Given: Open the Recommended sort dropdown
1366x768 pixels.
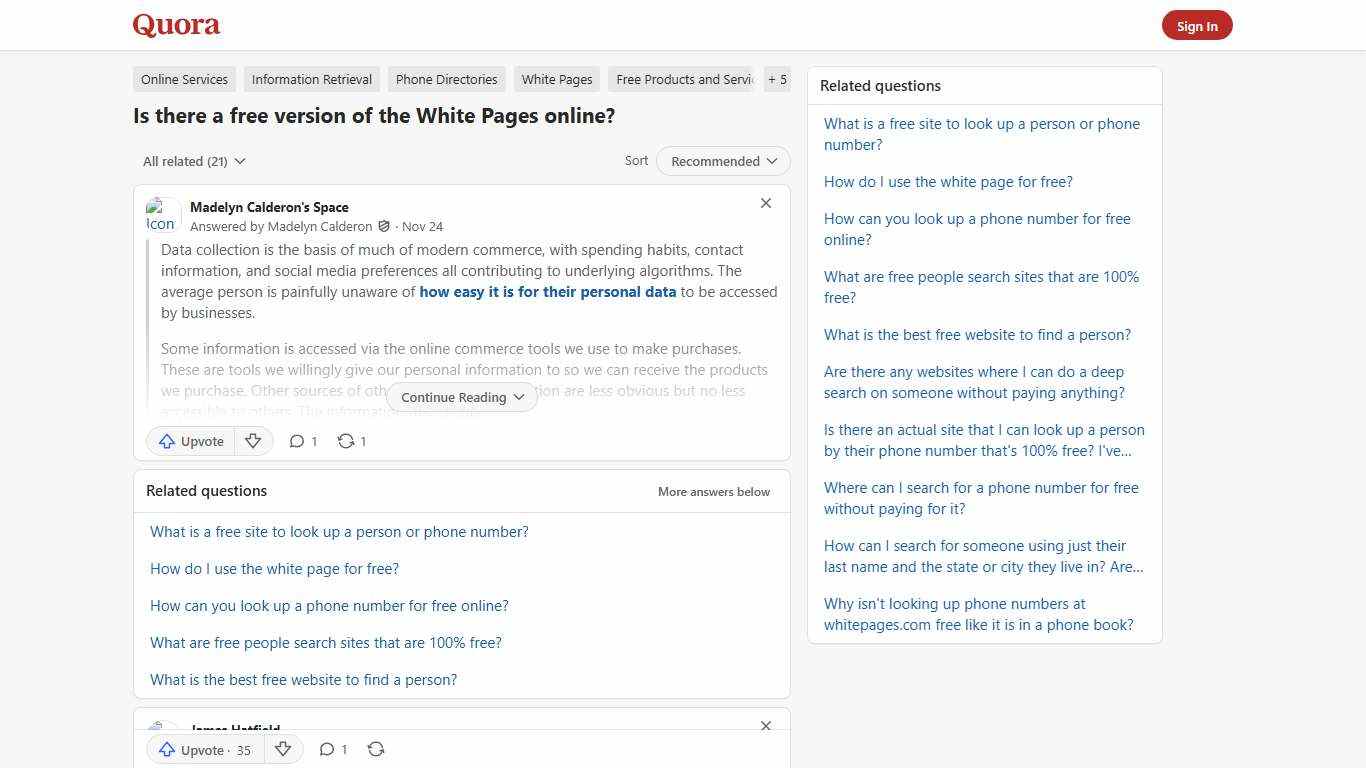Looking at the screenshot, I should 722,161.
